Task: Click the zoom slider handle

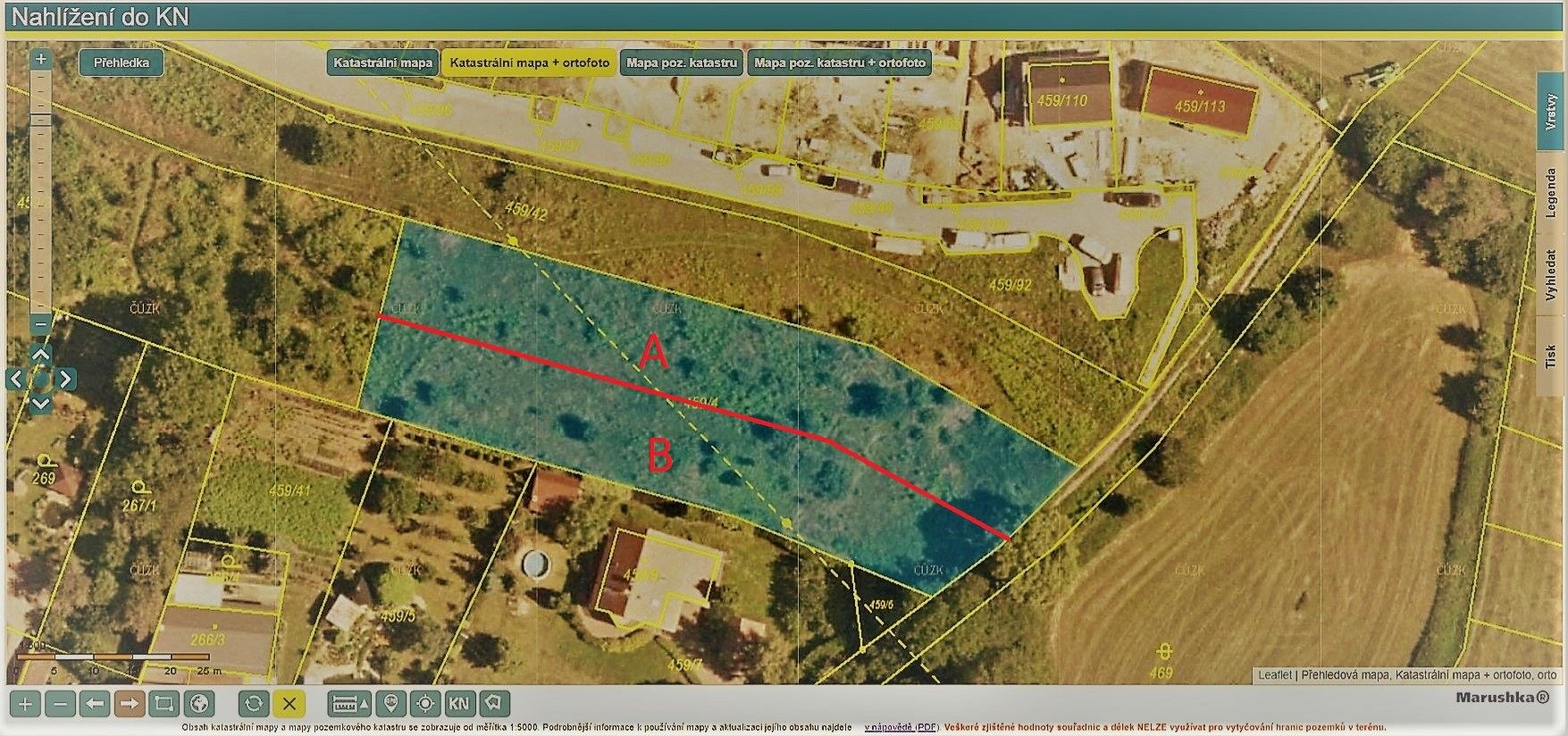Action: coord(41,120)
